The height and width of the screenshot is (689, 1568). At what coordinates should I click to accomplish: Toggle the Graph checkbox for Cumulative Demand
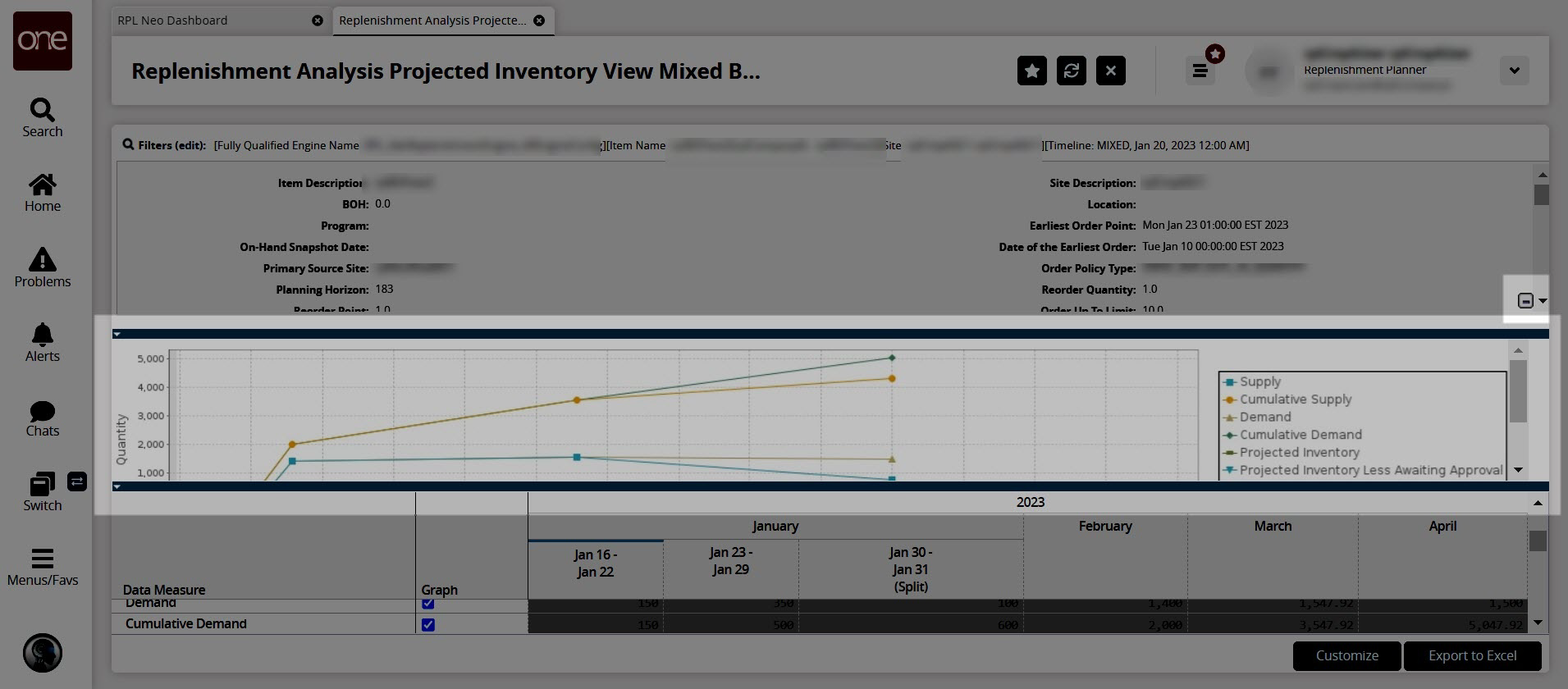pyautogui.click(x=427, y=624)
